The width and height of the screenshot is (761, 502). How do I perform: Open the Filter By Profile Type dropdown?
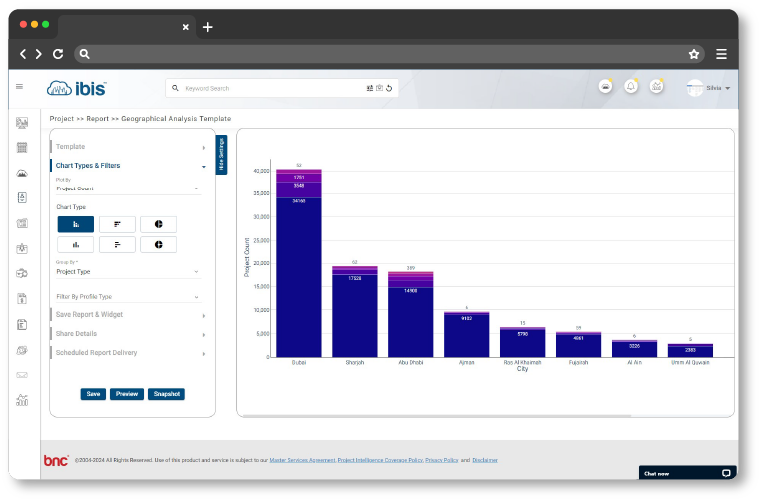pos(128,297)
